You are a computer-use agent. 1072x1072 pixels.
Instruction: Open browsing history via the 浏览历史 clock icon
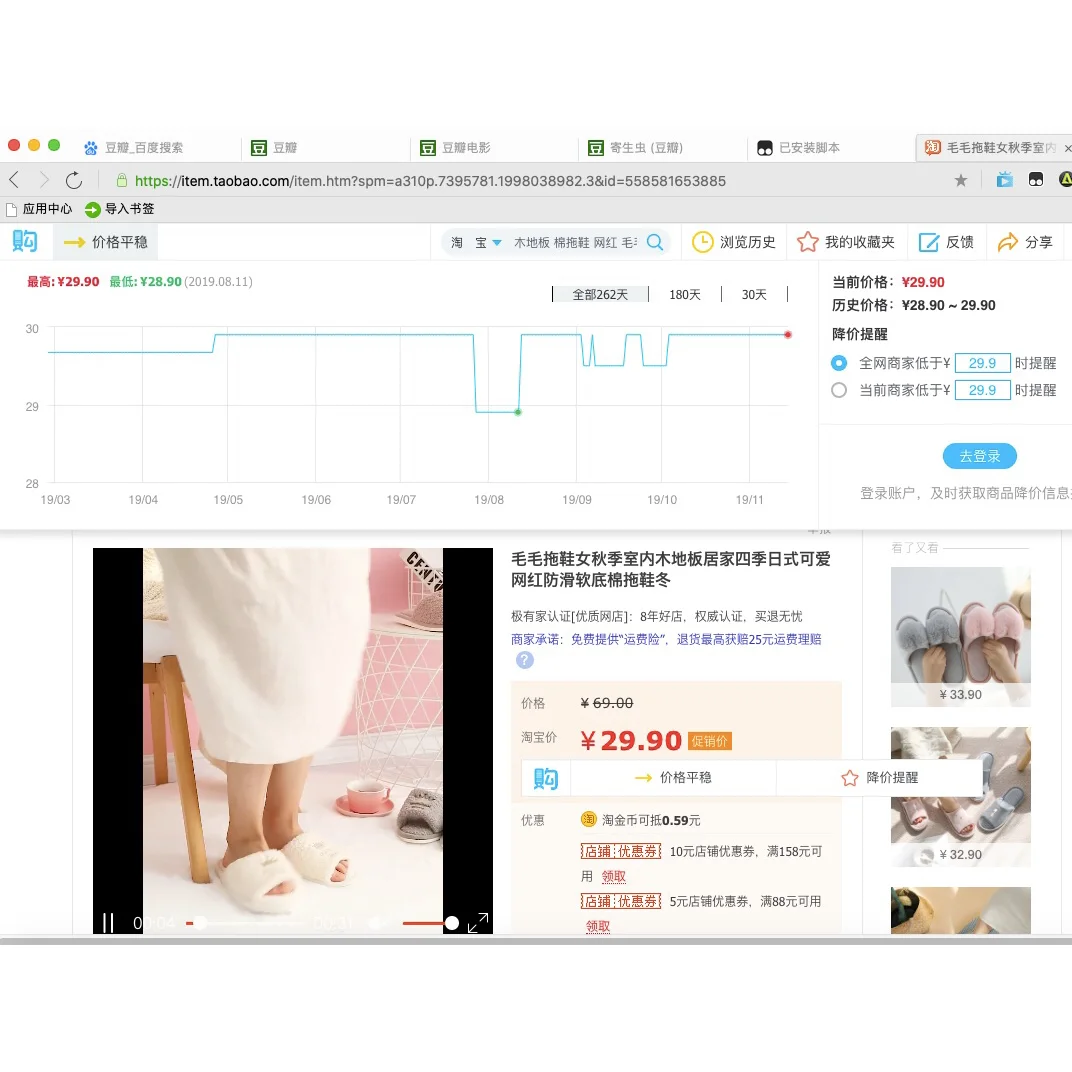point(703,241)
